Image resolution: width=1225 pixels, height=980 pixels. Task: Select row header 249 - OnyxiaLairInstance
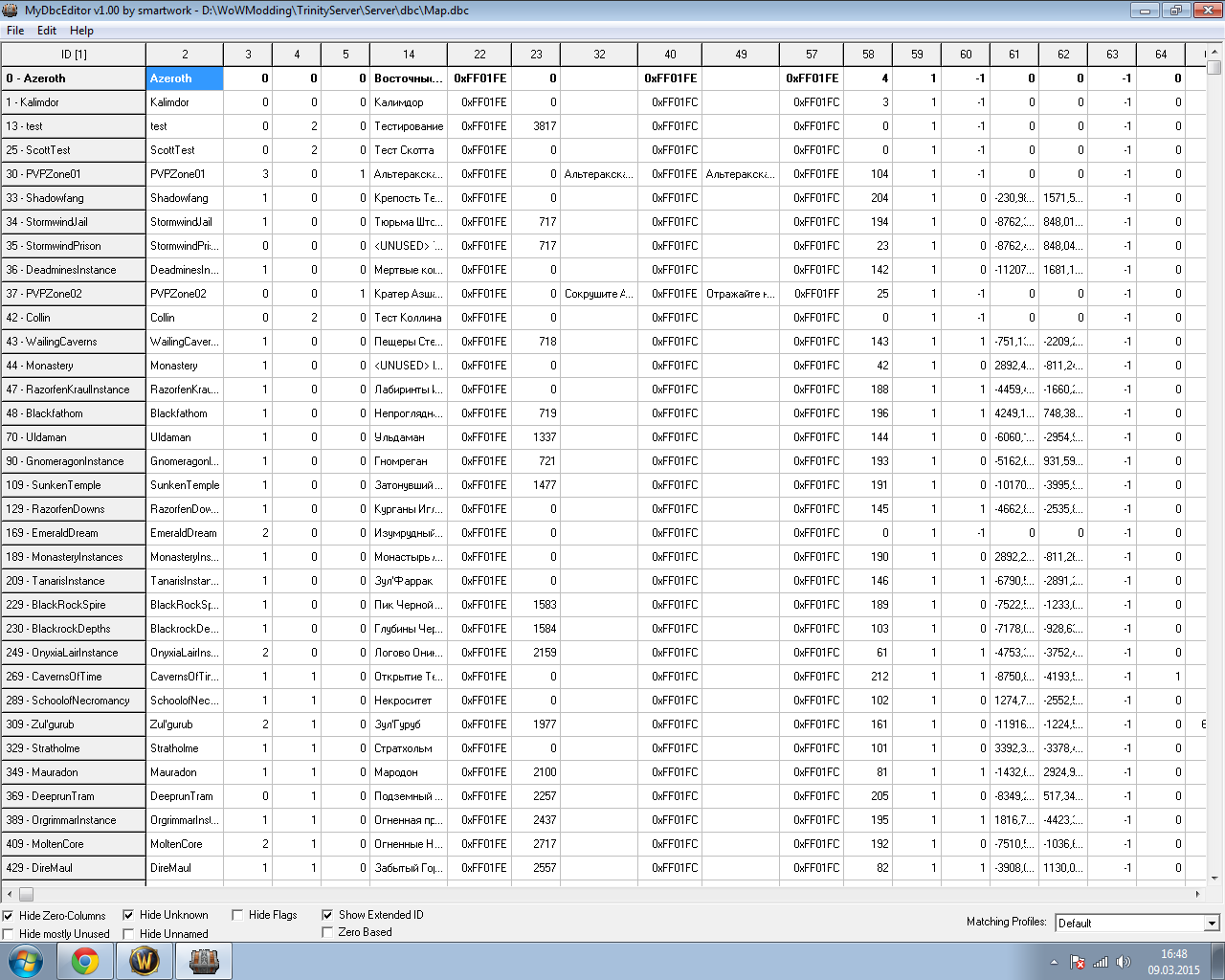[x=74, y=653]
